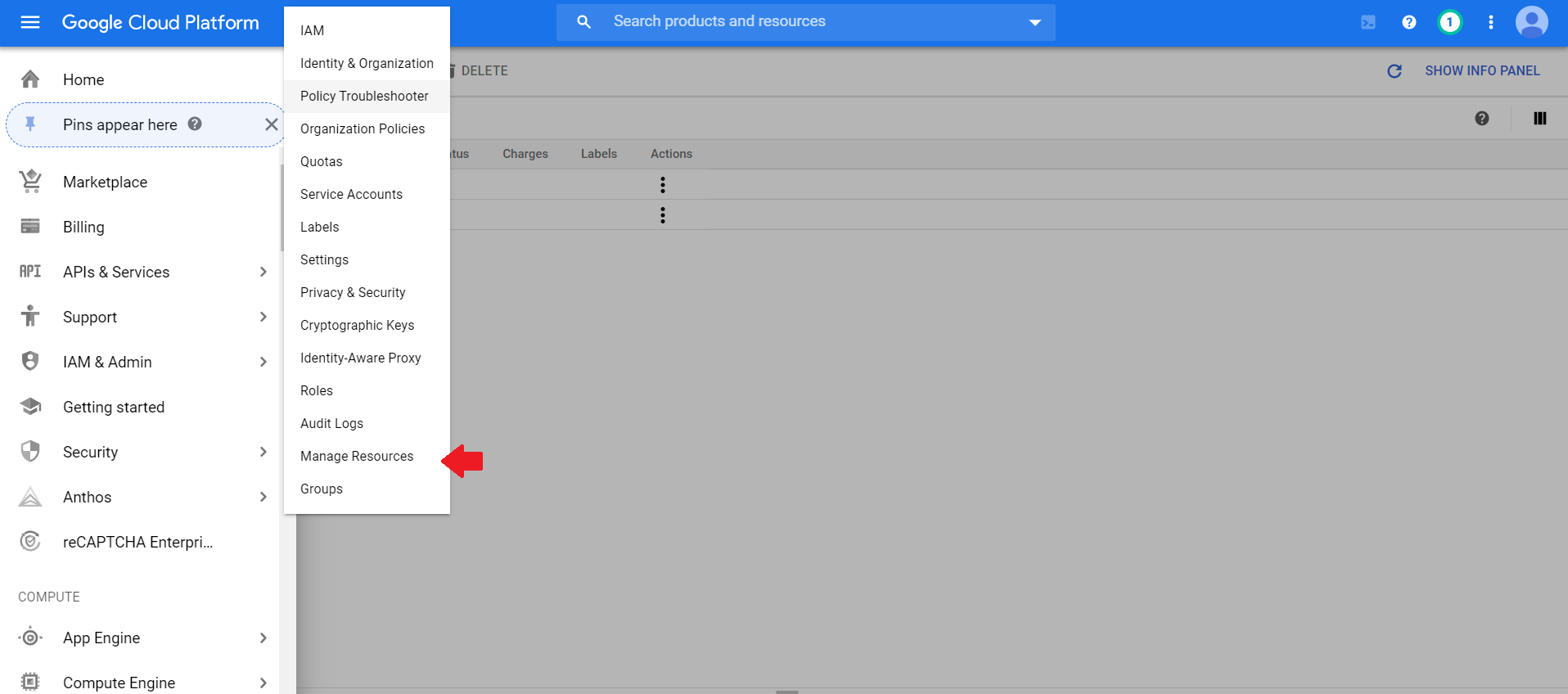Viewport: 1568px width, 694px height.
Task: Open the column display options icon
Action: pos(1540,119)
